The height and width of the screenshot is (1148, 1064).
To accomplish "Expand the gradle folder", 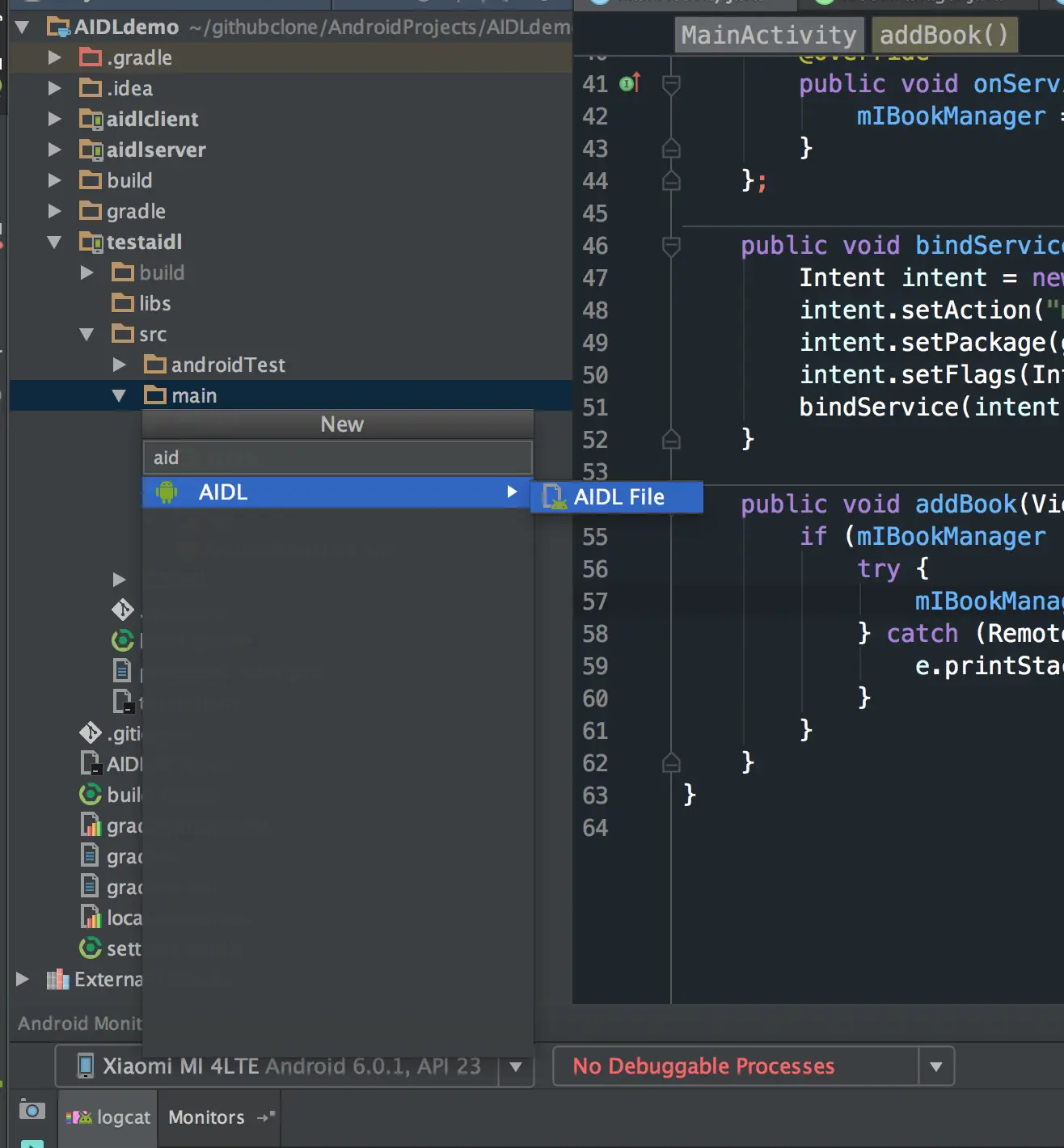I will pos(54,212).
